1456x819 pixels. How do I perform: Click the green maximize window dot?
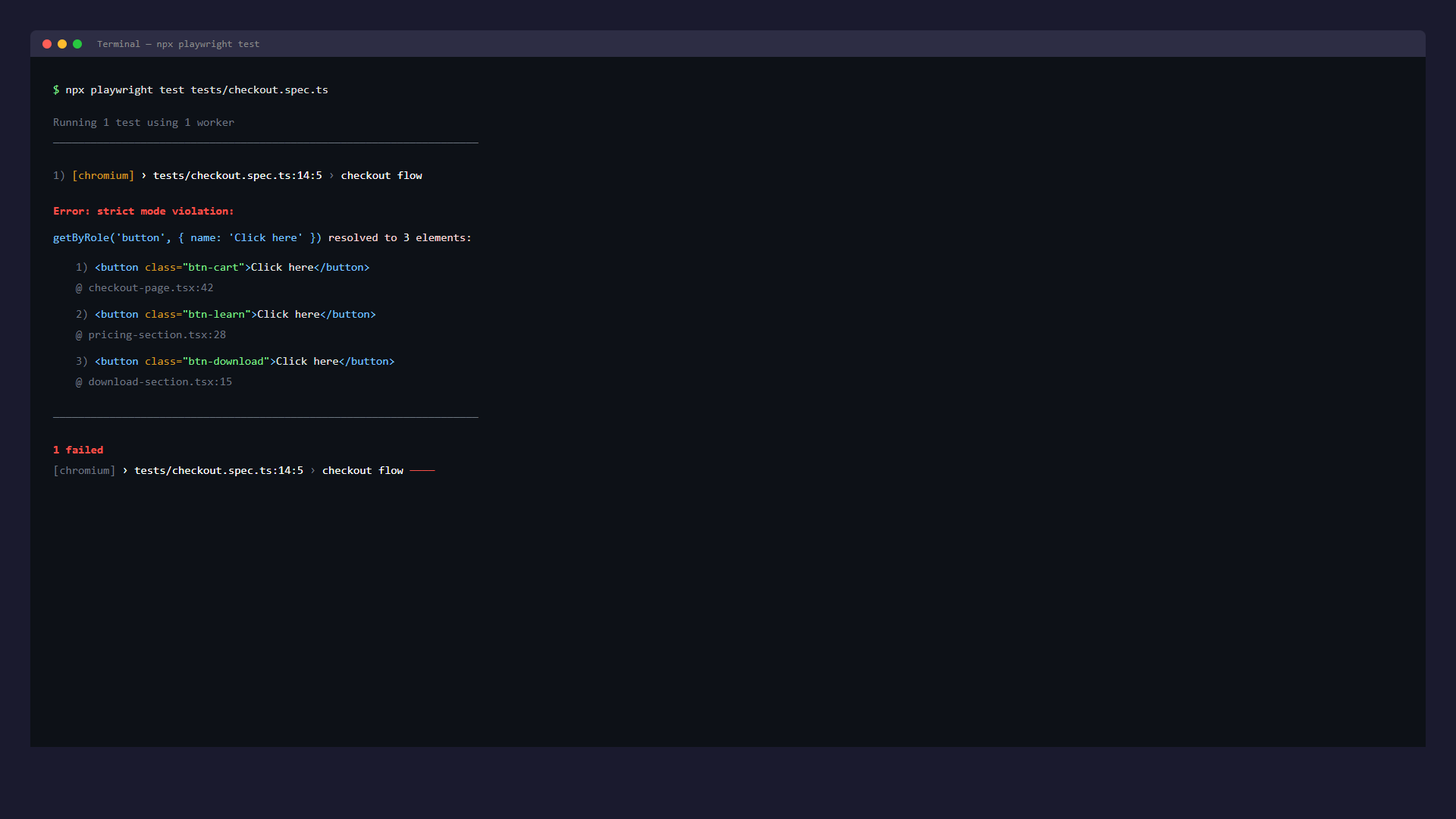coord(77,44)
